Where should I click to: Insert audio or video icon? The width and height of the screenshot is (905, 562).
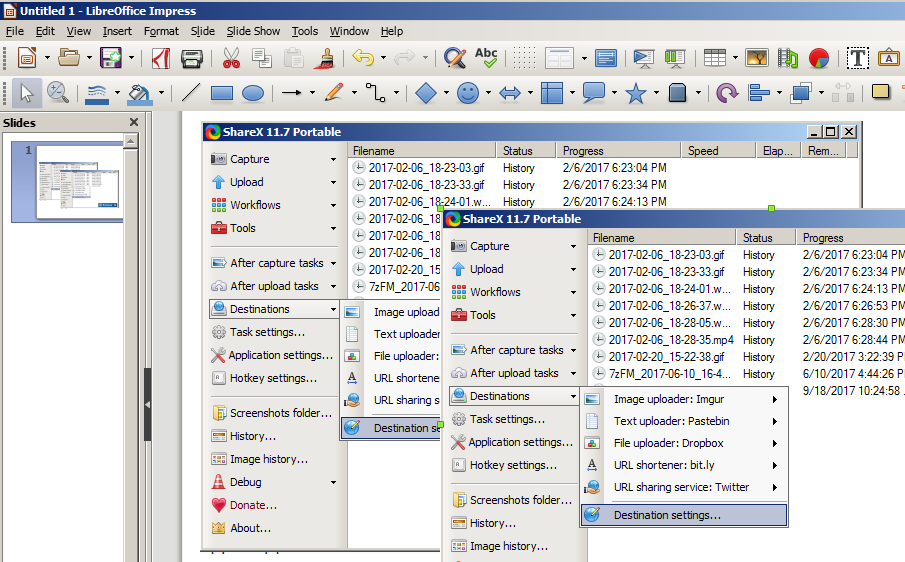tap(788, 58)
